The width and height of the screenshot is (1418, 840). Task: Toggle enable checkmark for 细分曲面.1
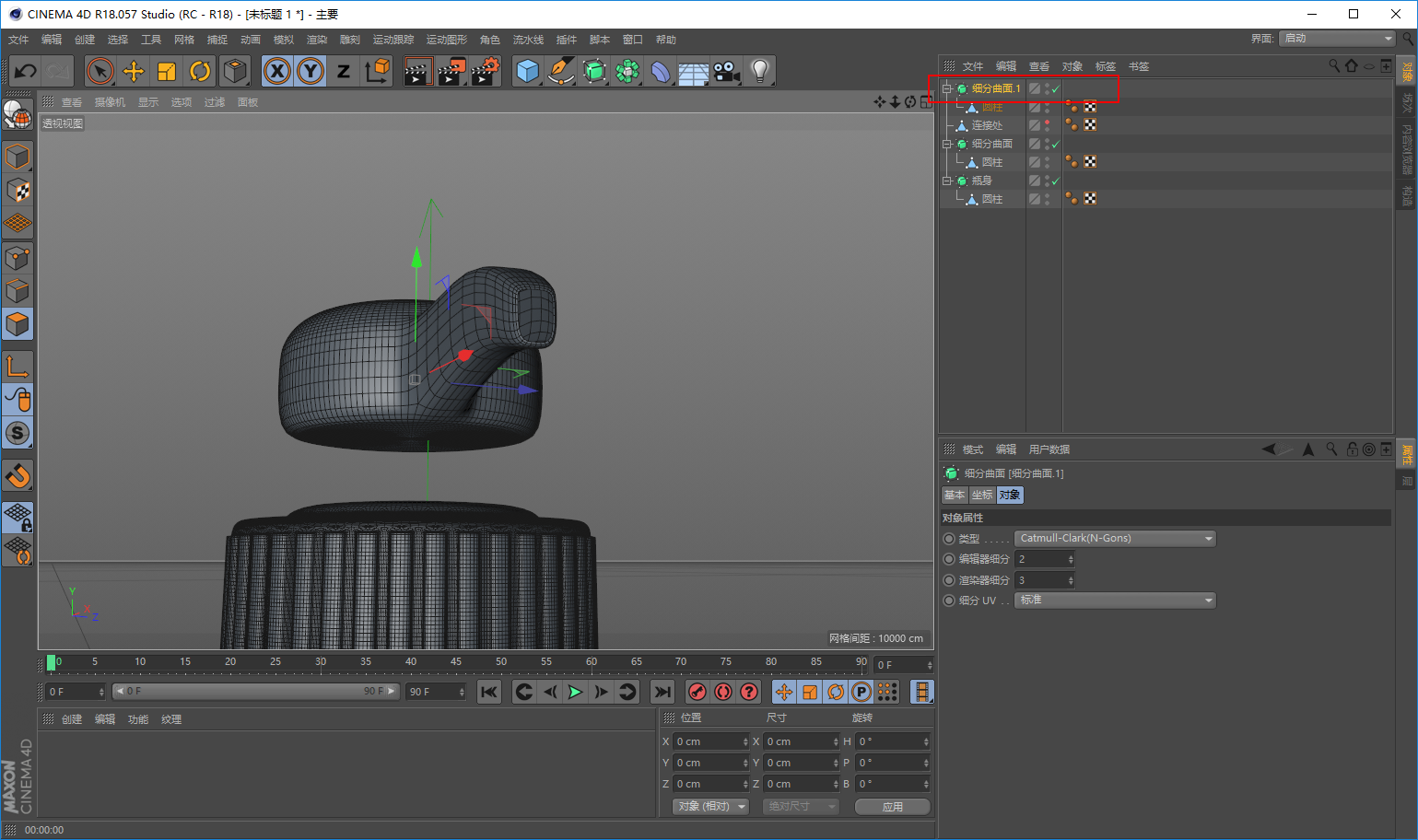1056,88
